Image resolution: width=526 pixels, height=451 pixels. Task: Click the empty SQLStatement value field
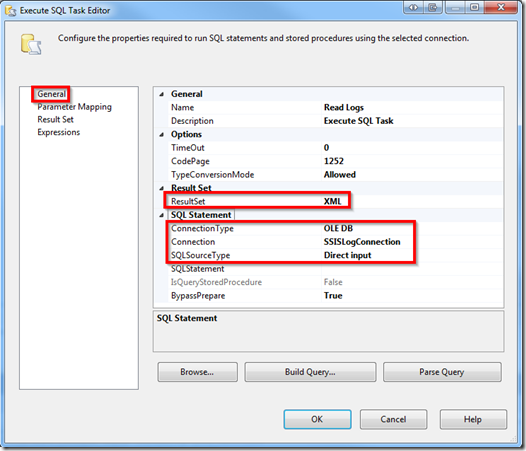coord(412,269)
